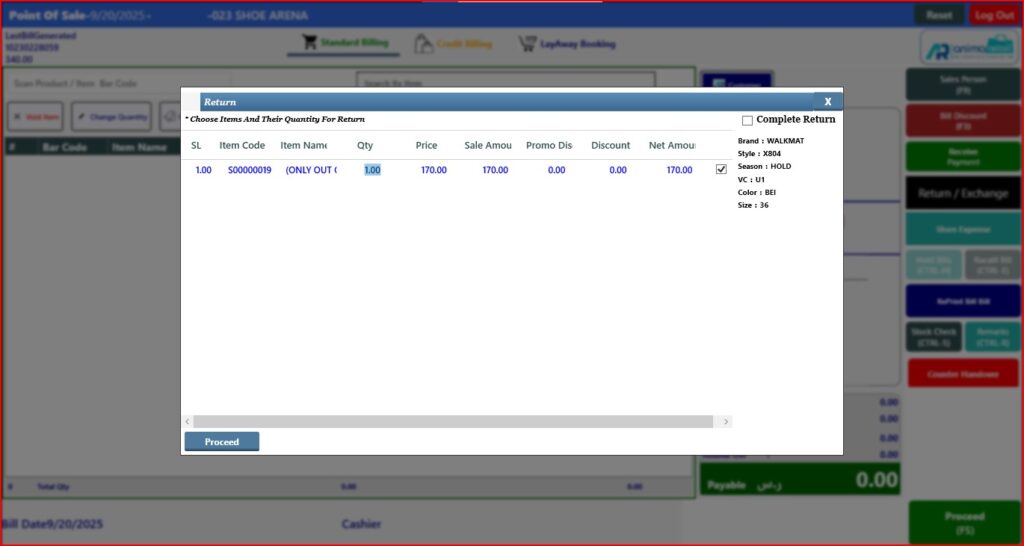
Task: Click the Credit Billing bag icon
Action: pyautogui.click(x=424, y=44)
